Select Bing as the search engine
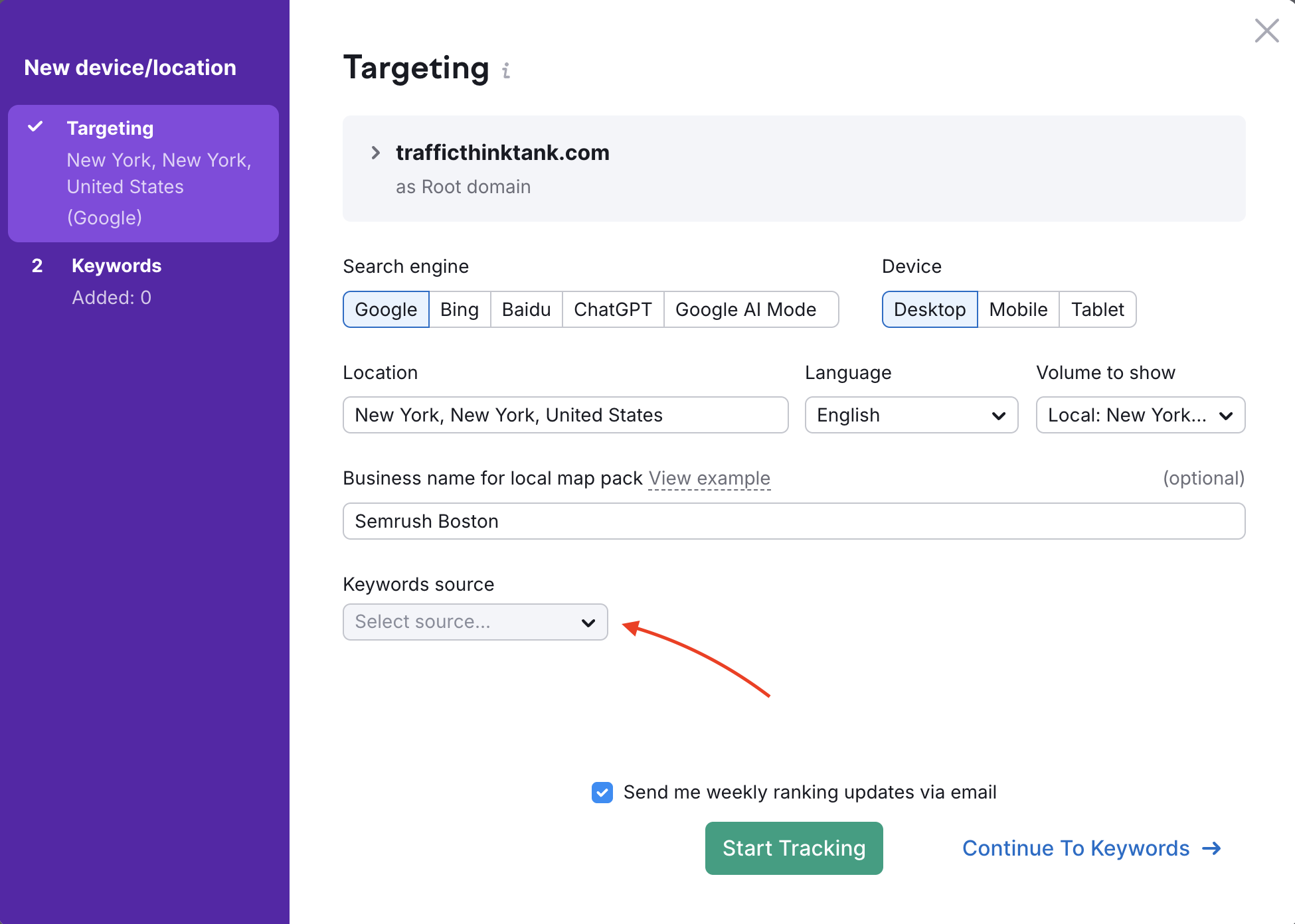 pyautogui.click(x=459, y=309)
